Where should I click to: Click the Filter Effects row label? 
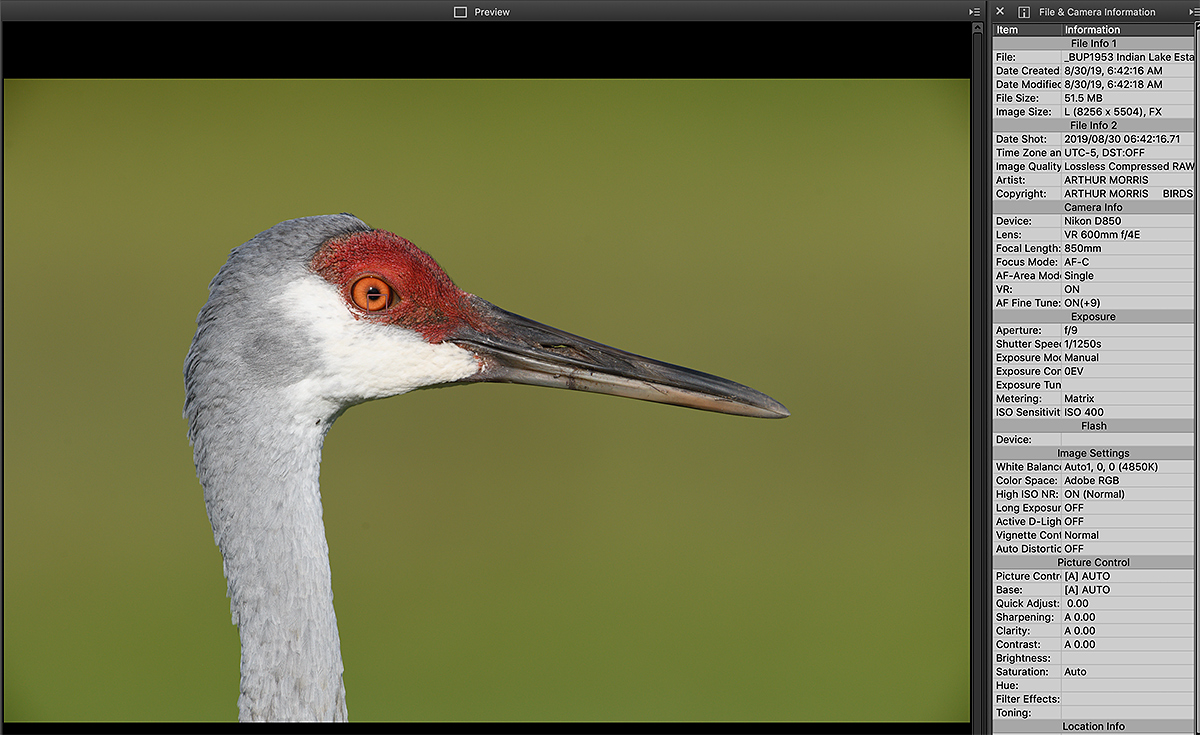tap(1027, 699)
